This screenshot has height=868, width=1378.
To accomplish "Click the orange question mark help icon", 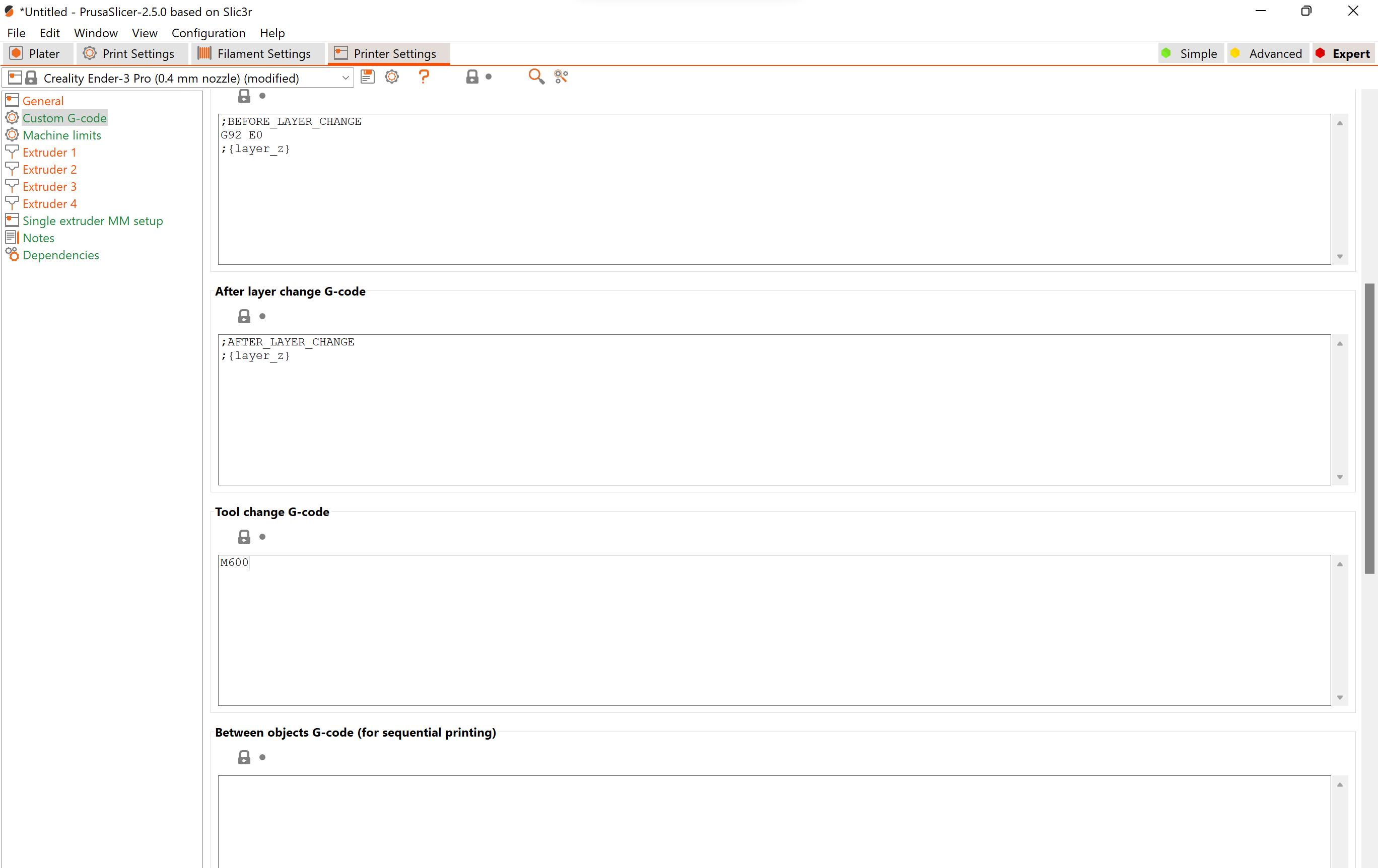I will click(424, 77).
